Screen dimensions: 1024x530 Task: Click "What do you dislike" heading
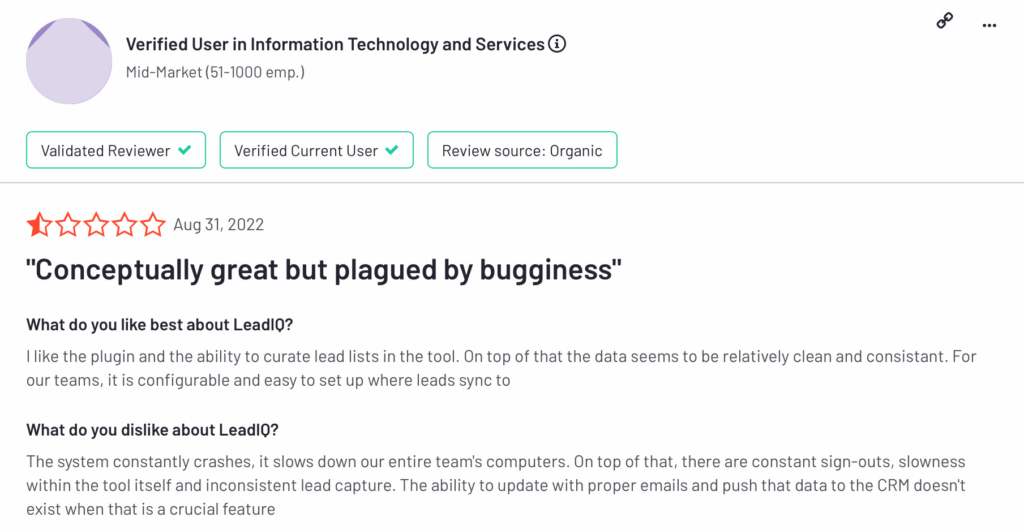[152, 430]
